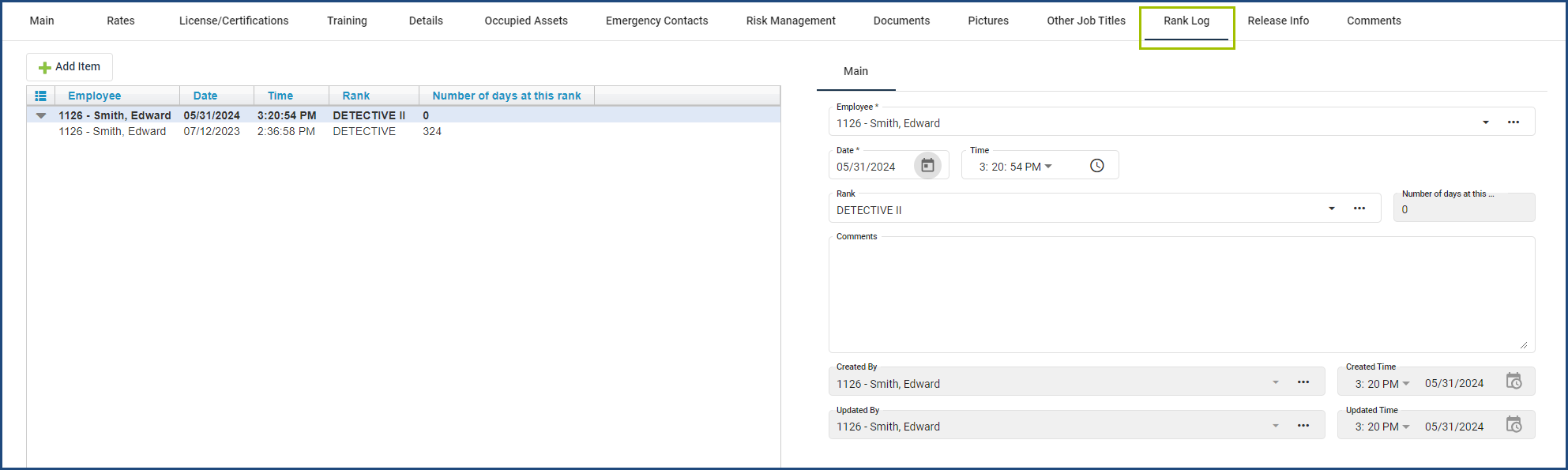
Task: Go to the Risk Management tab
Action: click(790, 21)
